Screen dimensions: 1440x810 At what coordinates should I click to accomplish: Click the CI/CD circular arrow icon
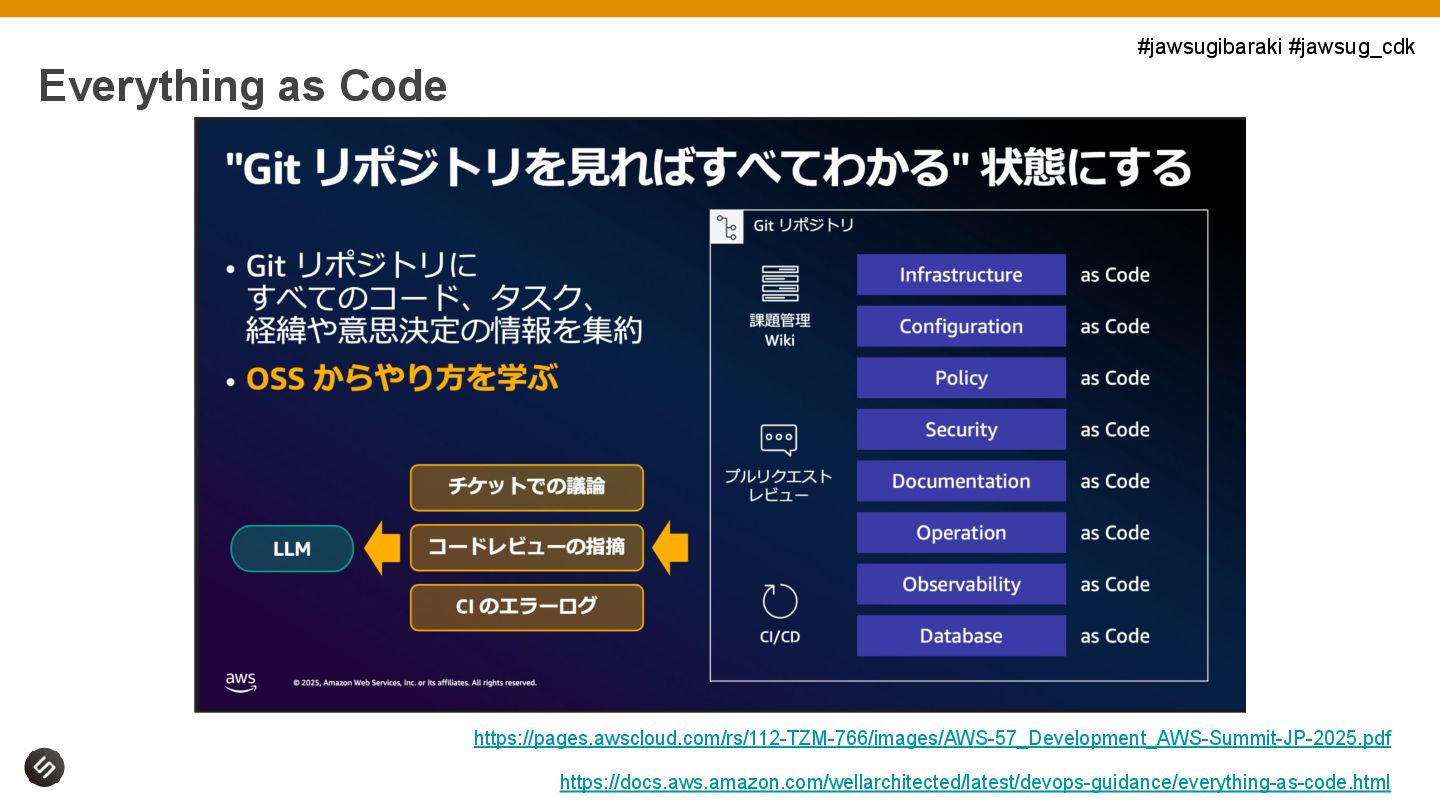click(780, 601)
